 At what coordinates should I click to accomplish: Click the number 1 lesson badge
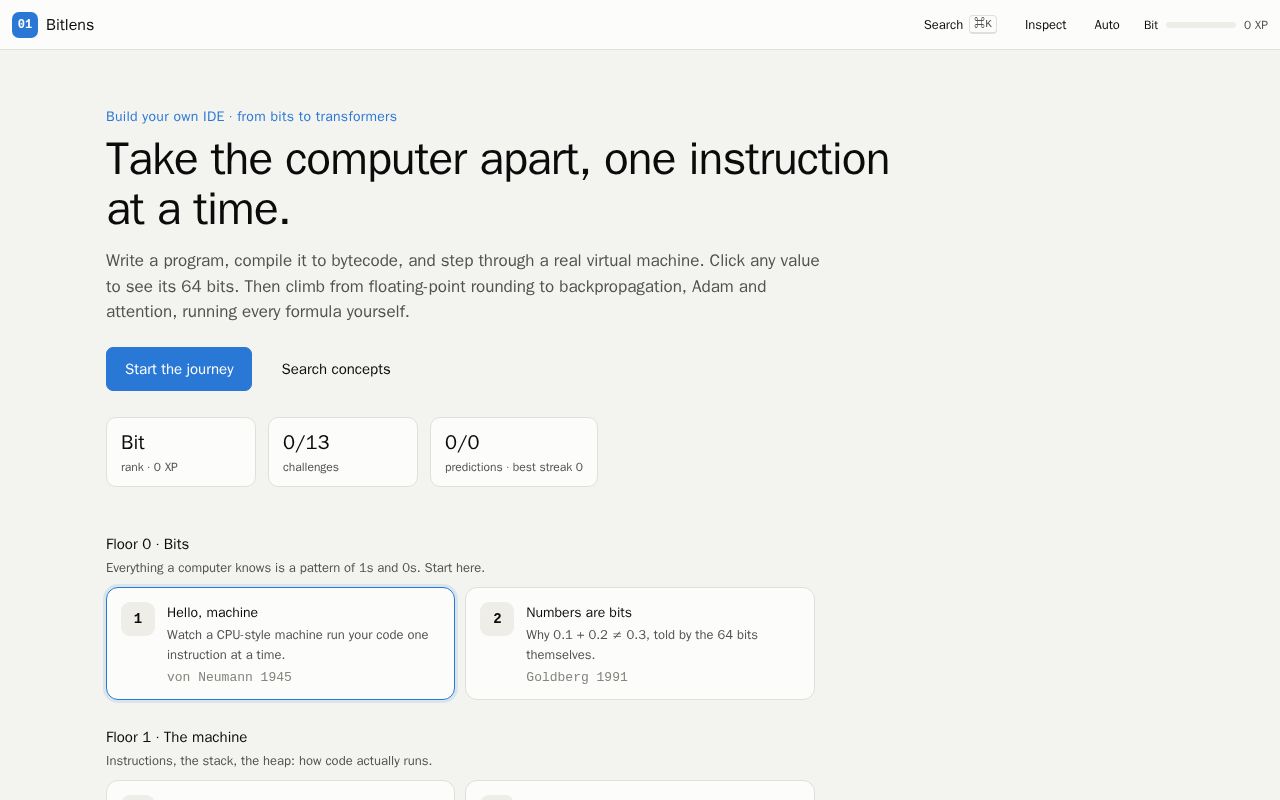[138, 619]
